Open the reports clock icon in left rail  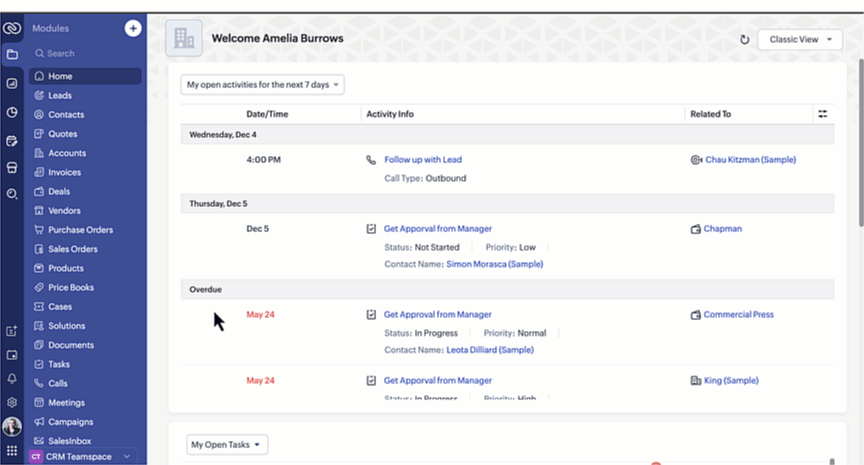(x=12, y=112)
